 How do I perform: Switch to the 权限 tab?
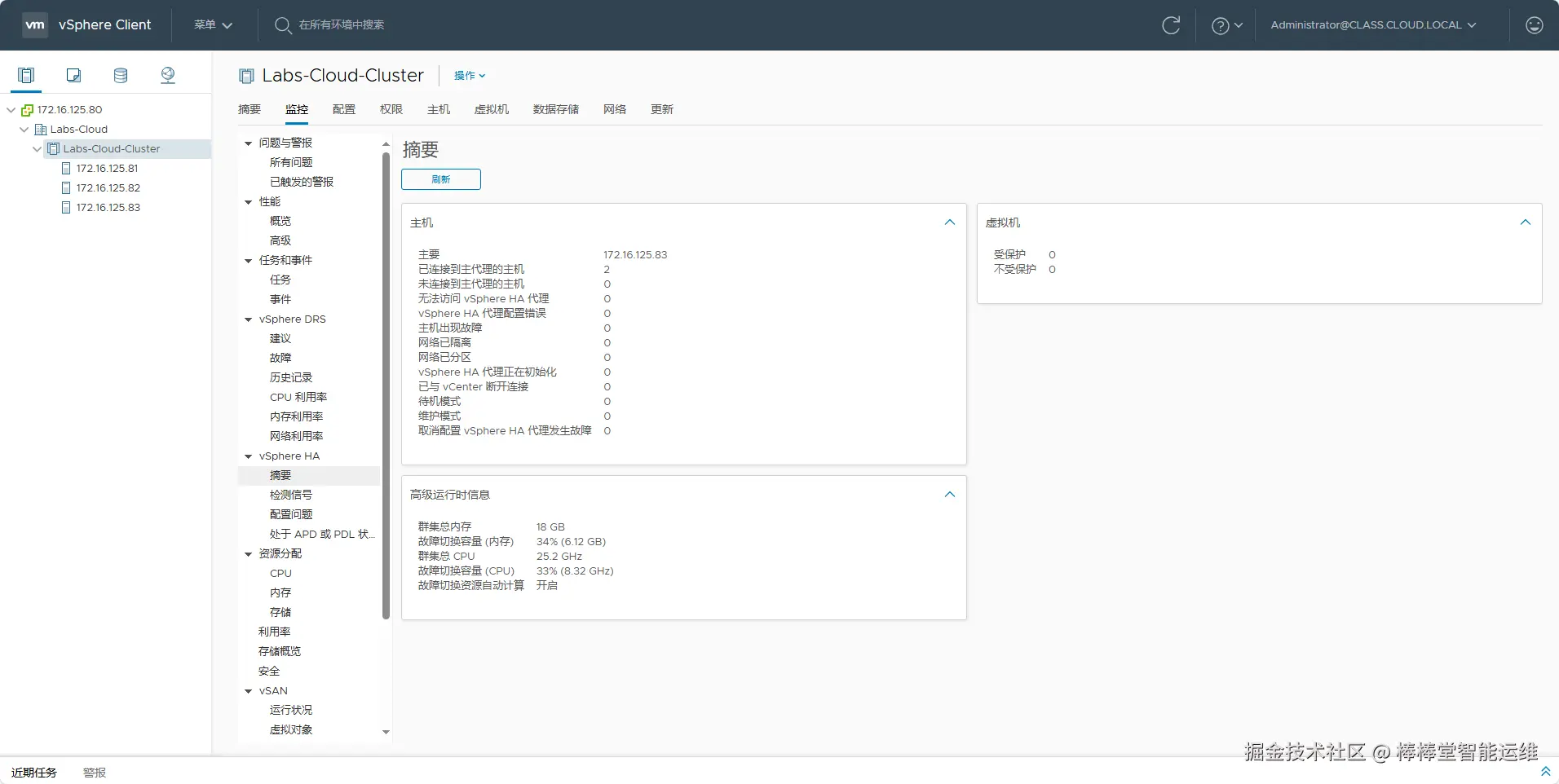pyautogui.click(x=391, y=109)
